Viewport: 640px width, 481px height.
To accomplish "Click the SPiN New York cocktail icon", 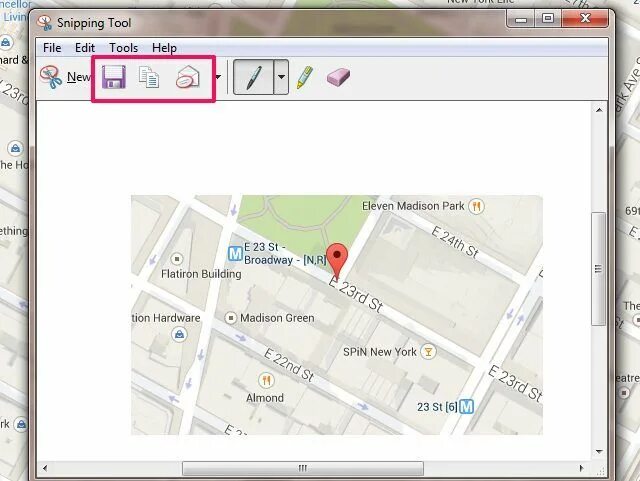I will 428,352.
